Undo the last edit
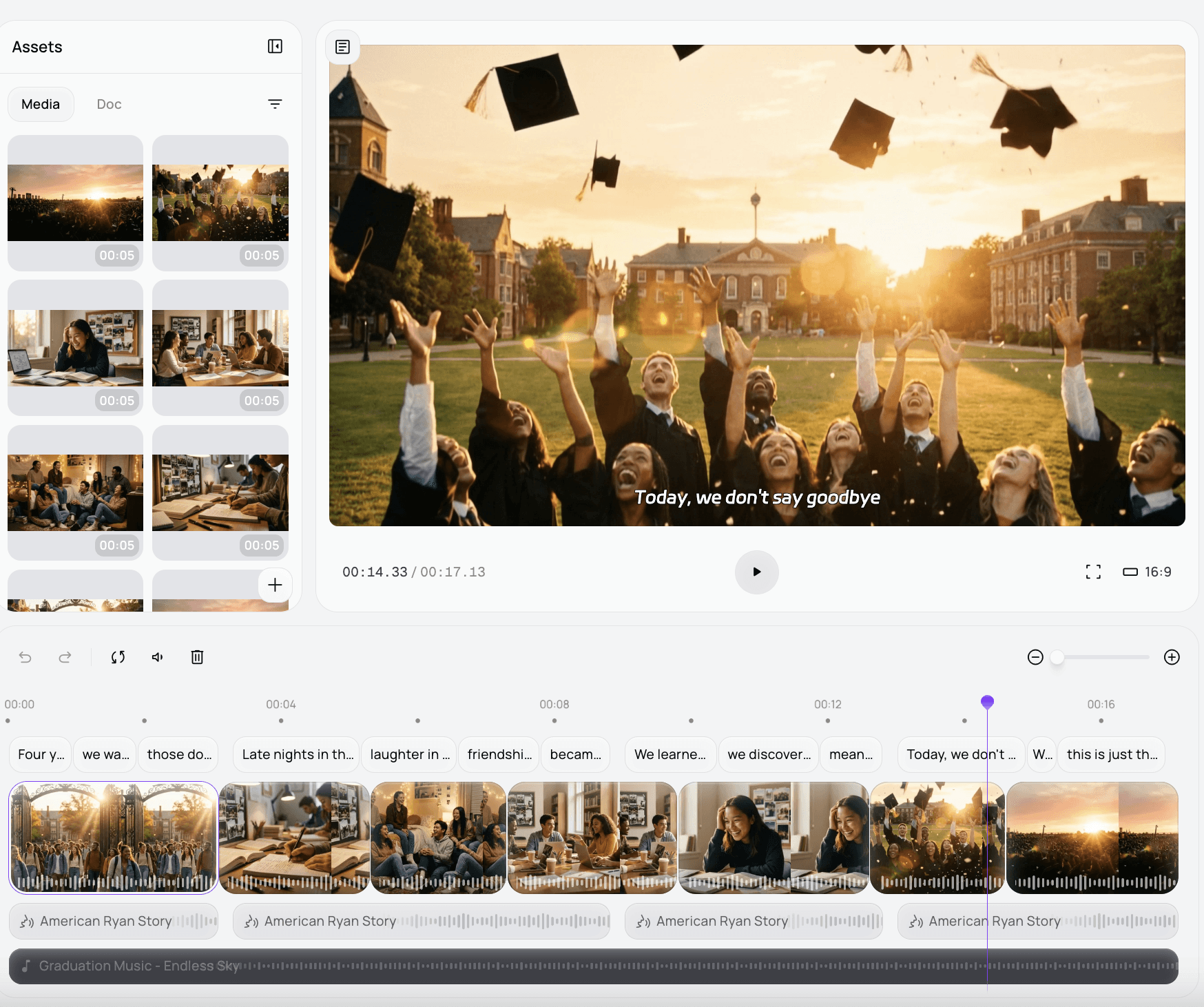 [x=25, y=657]
